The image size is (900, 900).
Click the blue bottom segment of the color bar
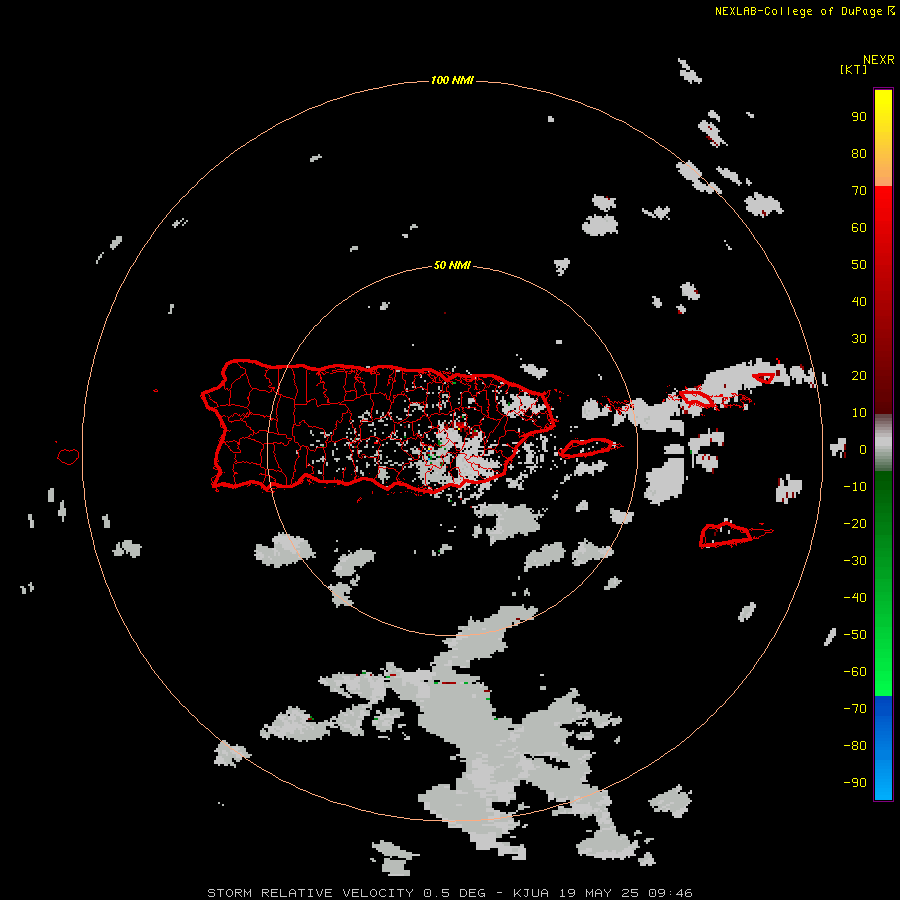[883, 747]
